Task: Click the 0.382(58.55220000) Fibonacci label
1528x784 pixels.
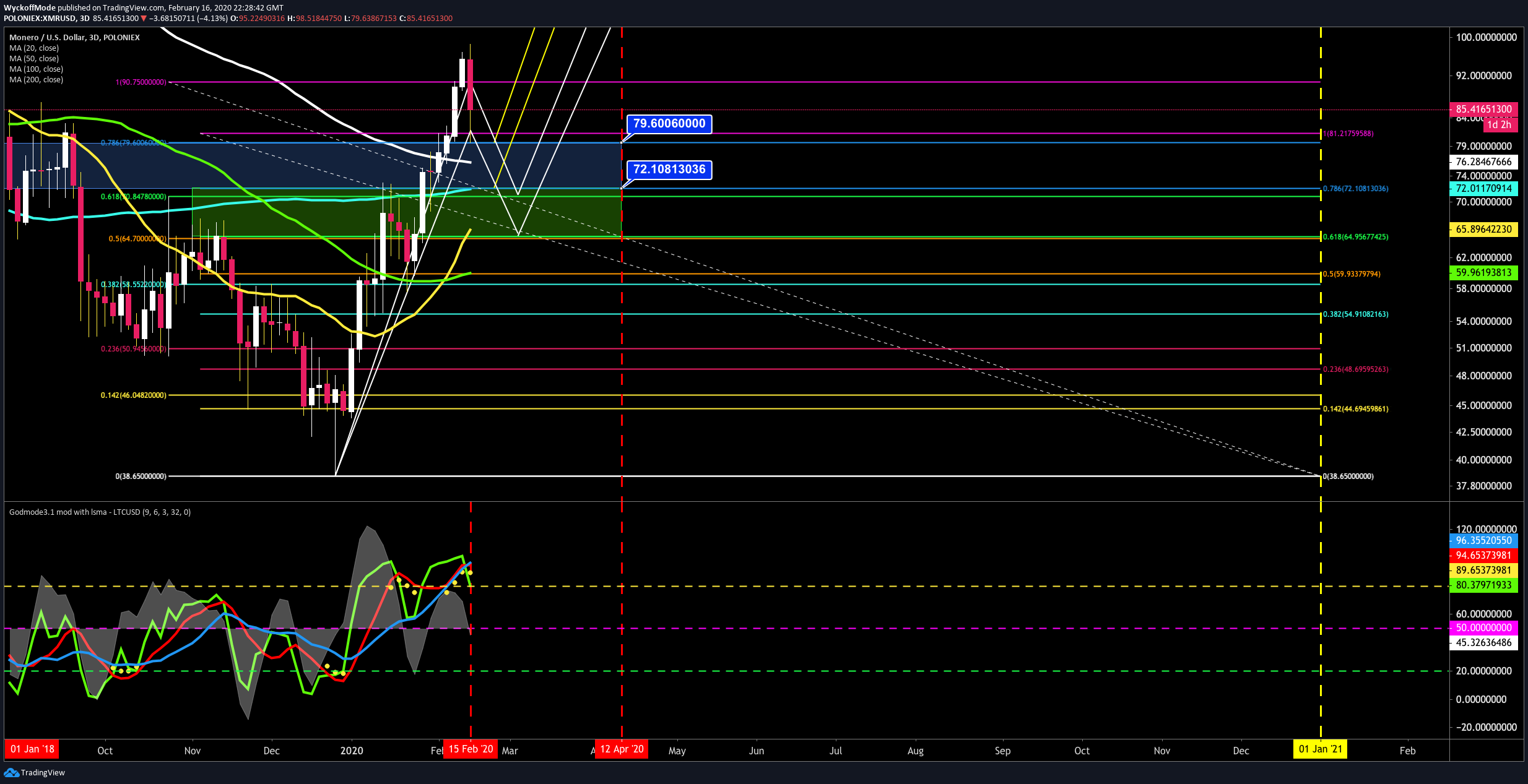Action: click(x=134, y=285)
